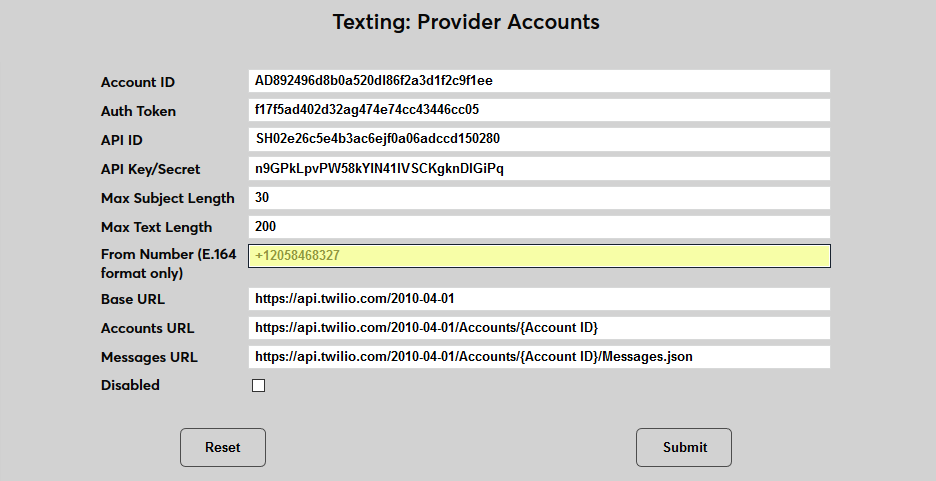
Task: Click the Reset button
Action: click(x=223, y=448)
